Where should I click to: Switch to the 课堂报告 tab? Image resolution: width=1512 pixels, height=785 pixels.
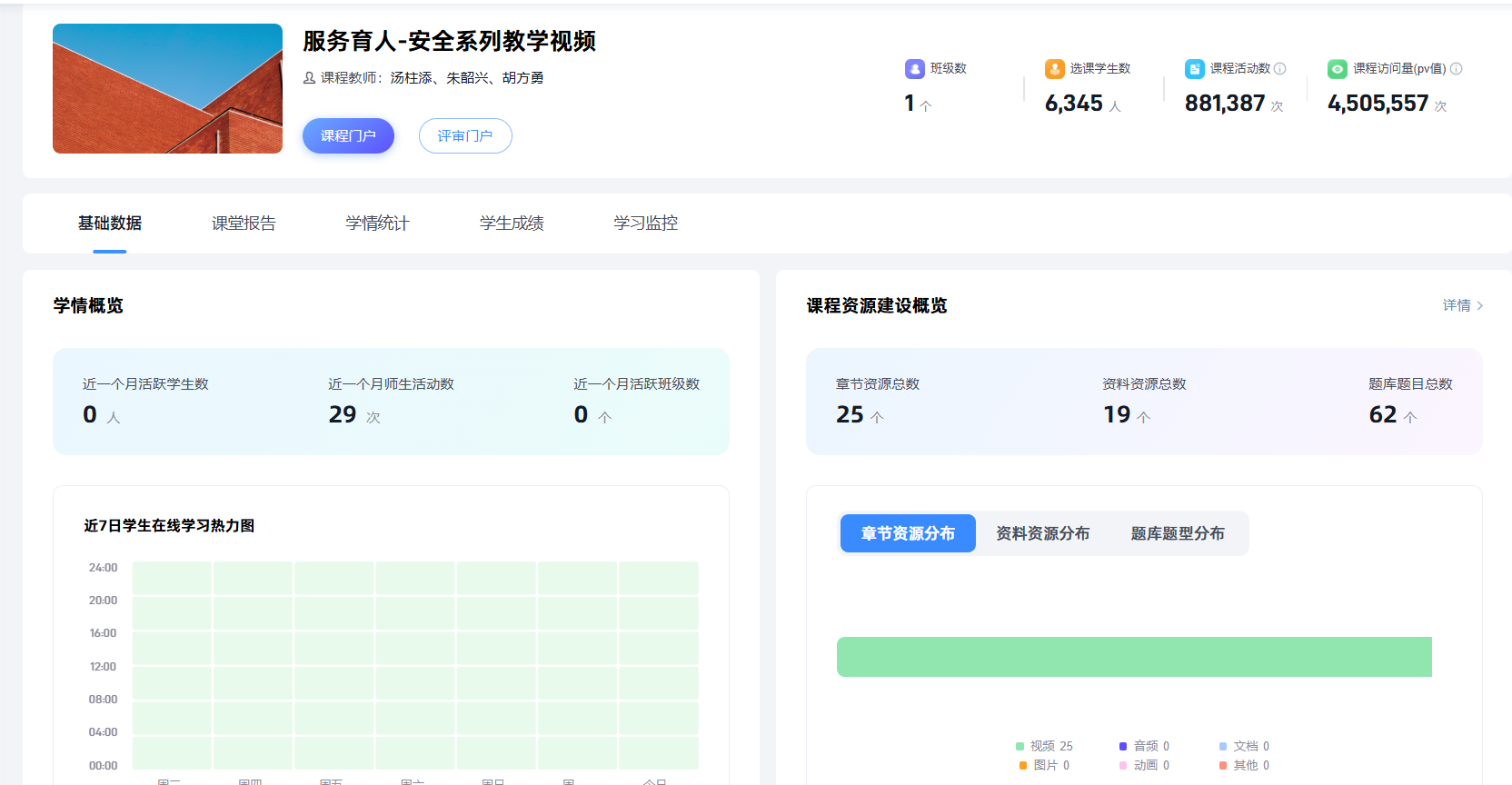click(244, 224)
